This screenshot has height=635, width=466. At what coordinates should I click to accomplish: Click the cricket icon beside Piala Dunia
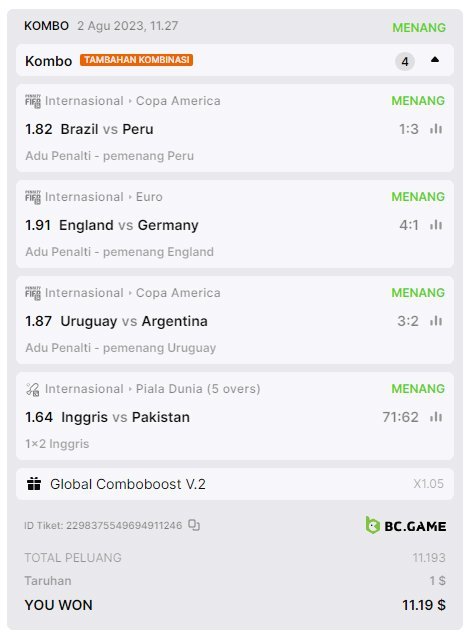(x=33, y=389)
